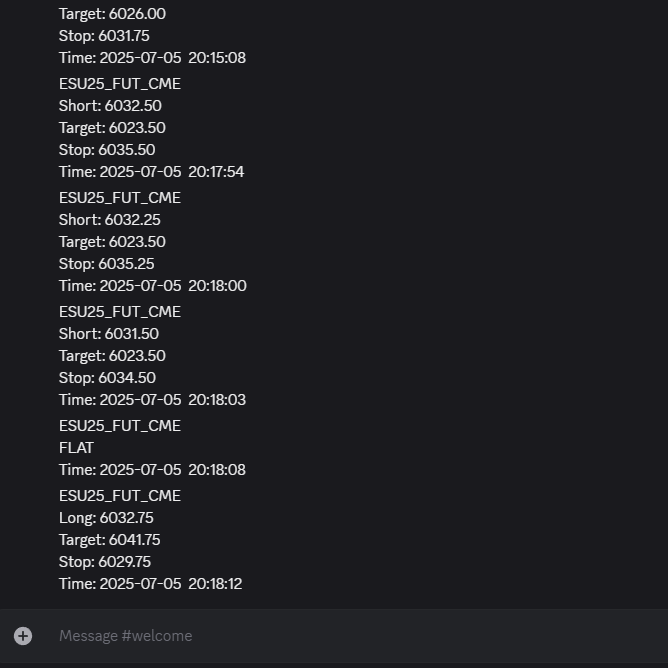Click the Stop: 6029.75 line

pyautogui.click(x=105, y=562)
